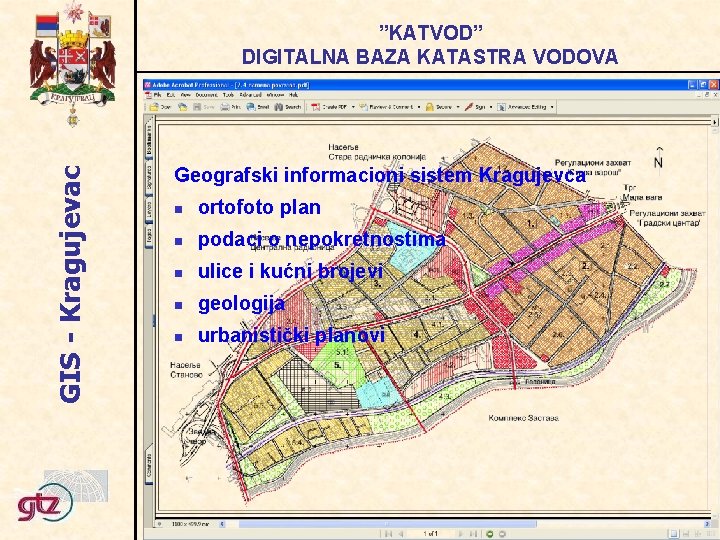Click the vertical 'GIS - Kragujevac' sidebar text
This screenshot has width=720, height=540.
click(71, 284)
